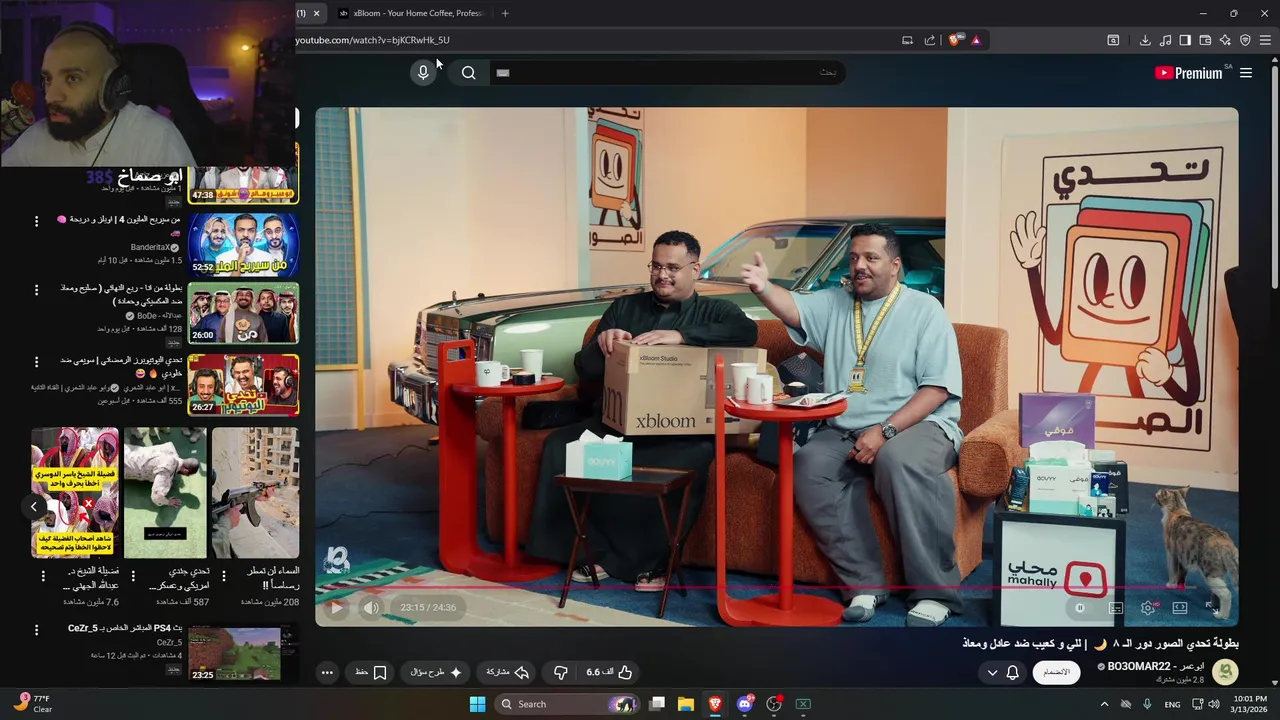Open the rifle Short thumbnail
Viewport: 1280px width, 720px height.
point(255,492)
